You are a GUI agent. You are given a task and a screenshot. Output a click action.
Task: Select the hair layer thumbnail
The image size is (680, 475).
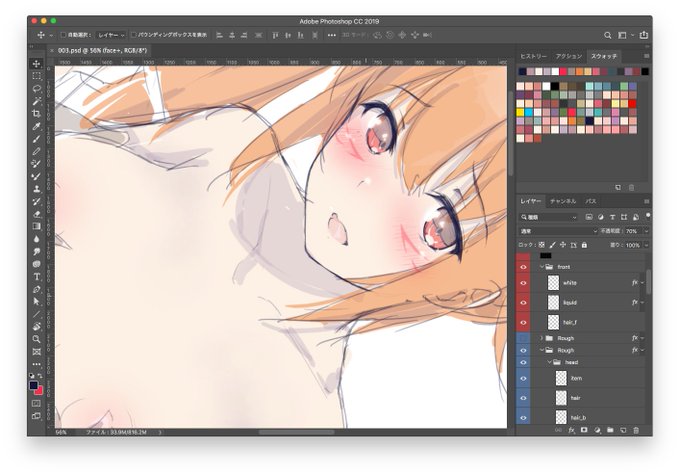click(x=561, y=398)
